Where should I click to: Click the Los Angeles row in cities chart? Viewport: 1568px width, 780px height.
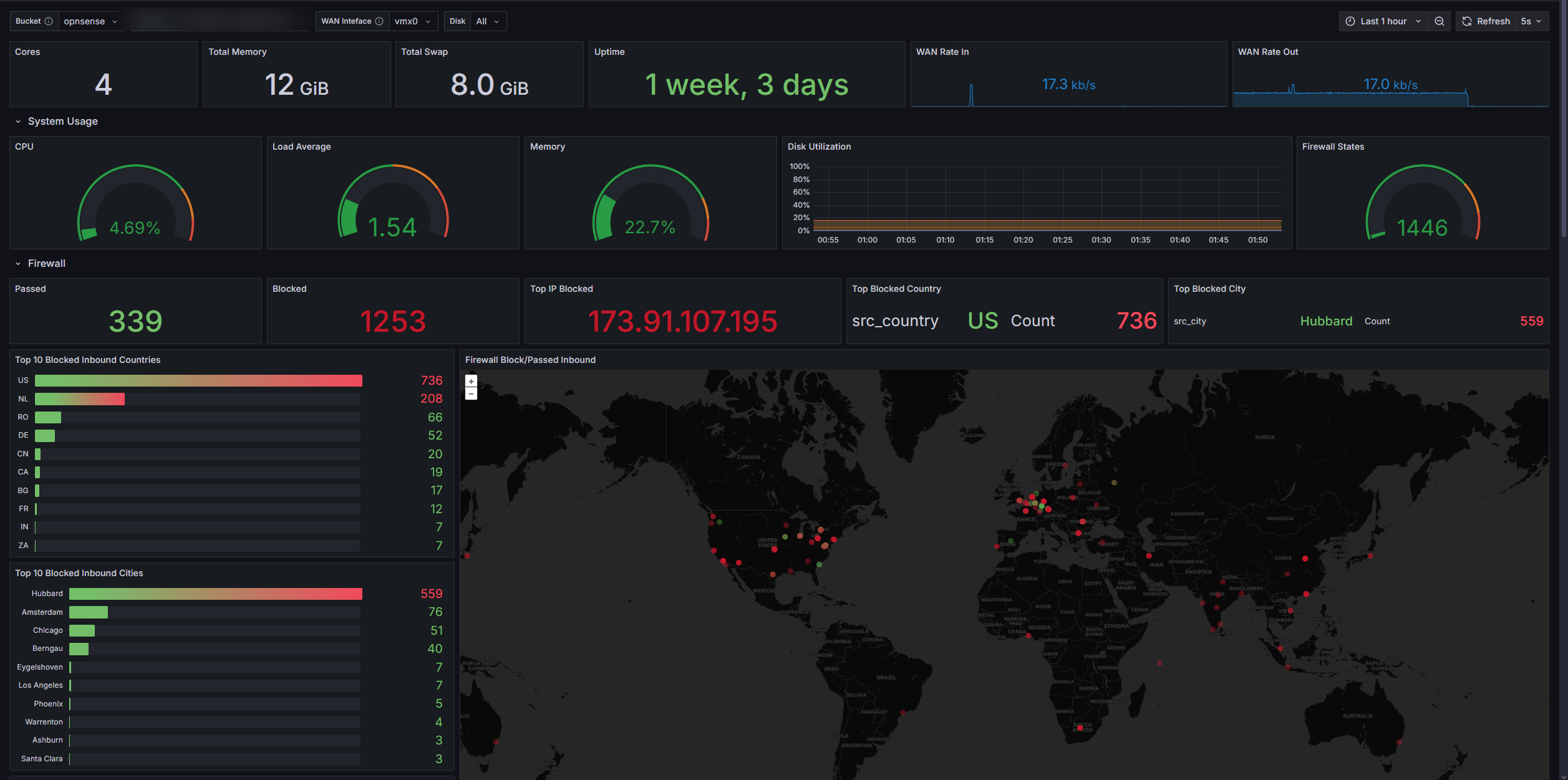230,685
